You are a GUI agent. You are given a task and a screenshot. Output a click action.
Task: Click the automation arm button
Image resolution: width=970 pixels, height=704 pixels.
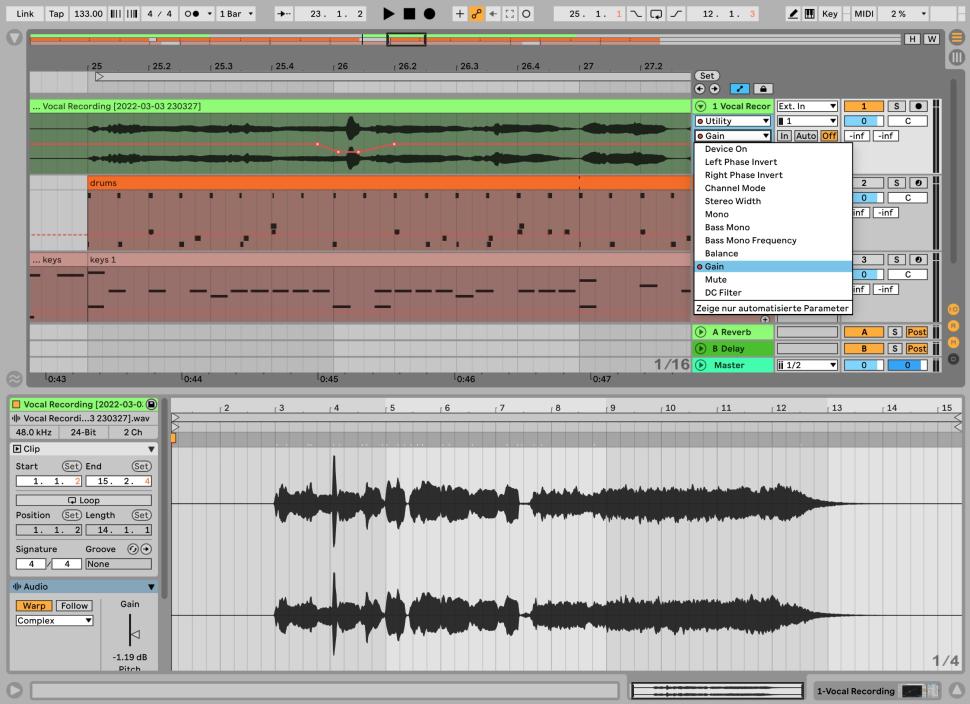(x=477, y=14)
